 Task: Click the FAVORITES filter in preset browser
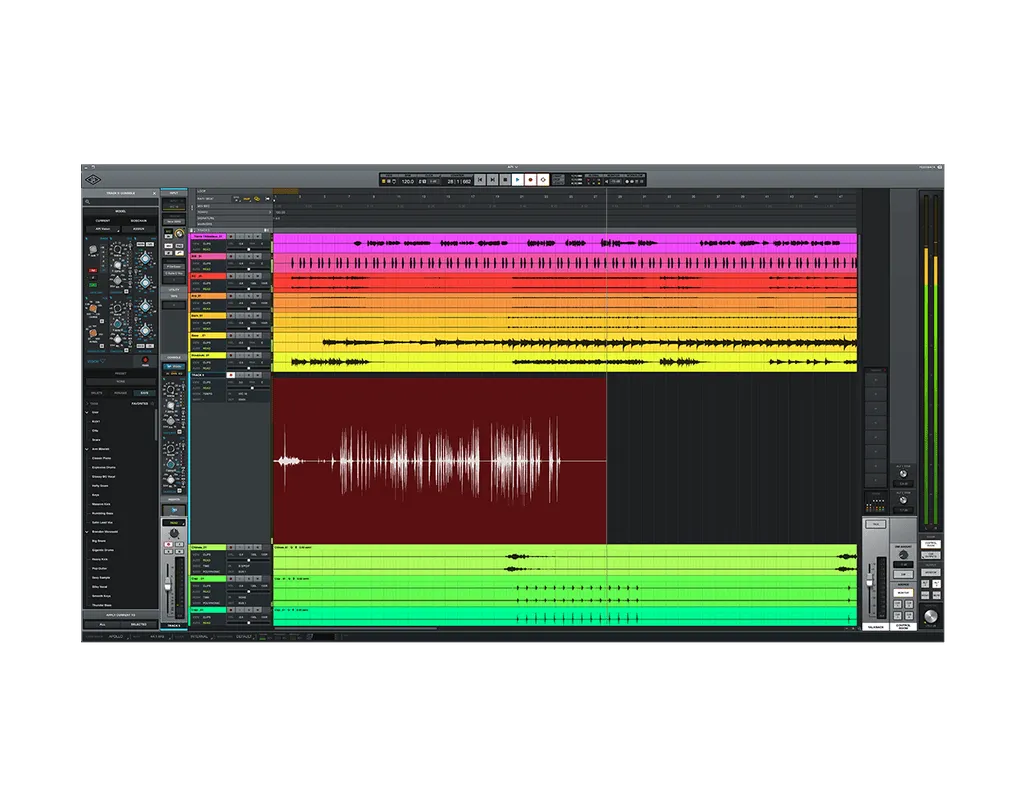[x=140, y=404]
